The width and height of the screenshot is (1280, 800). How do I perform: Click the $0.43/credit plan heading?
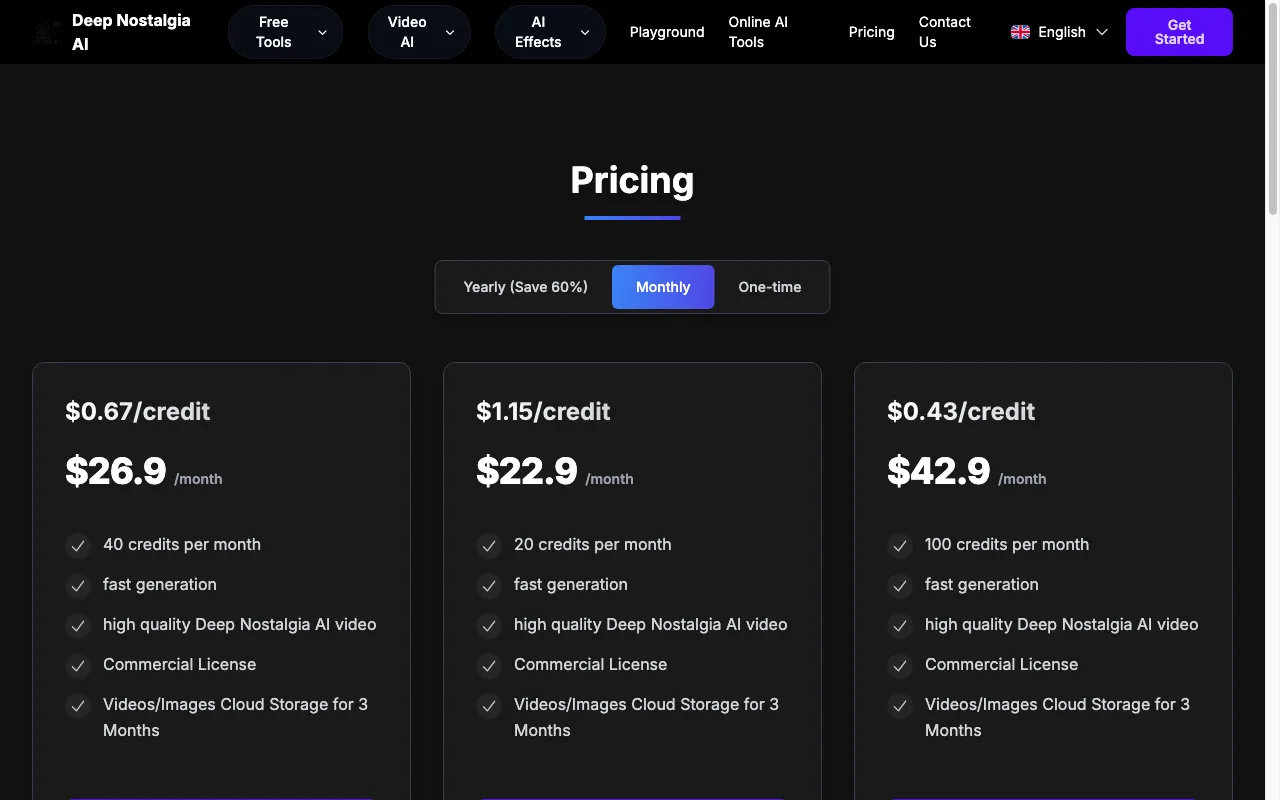pos(961,411)
